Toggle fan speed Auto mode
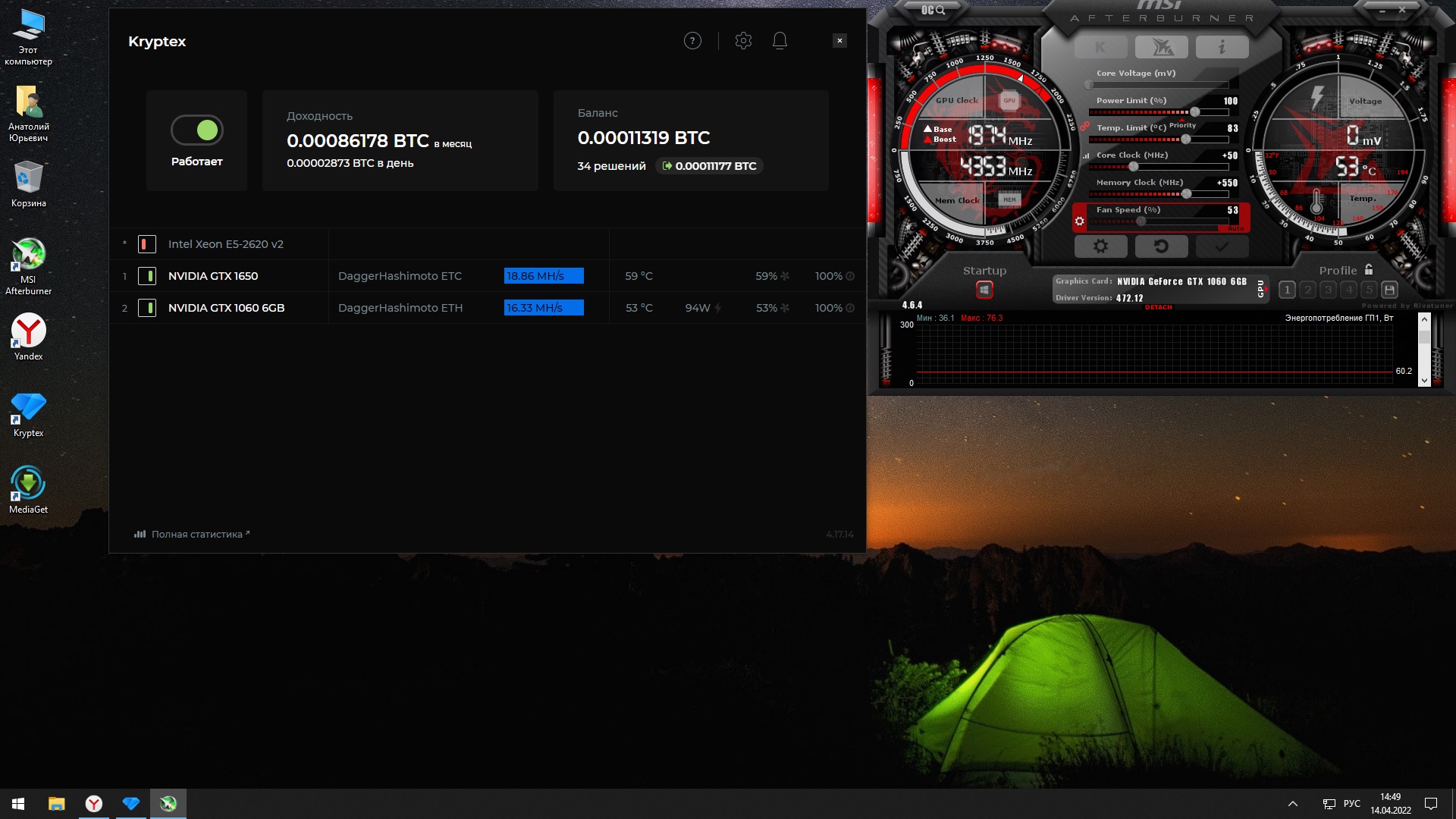Image resolution: width=1456 pixels, height=819 pixels. coord(1235,228)
